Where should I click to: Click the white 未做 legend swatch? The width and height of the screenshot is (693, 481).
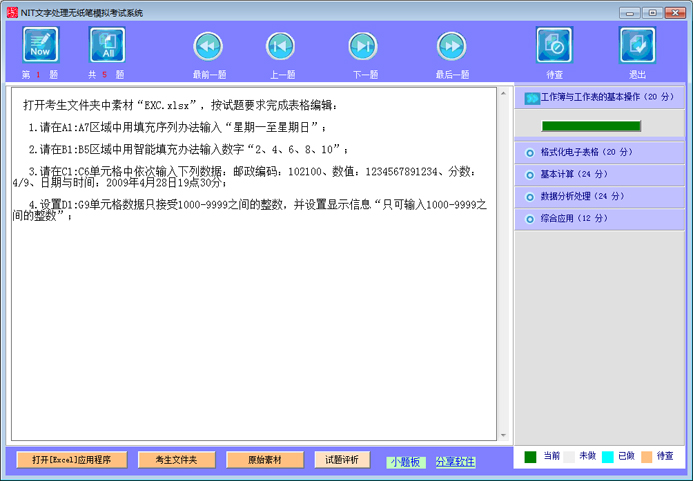[569, 457]
